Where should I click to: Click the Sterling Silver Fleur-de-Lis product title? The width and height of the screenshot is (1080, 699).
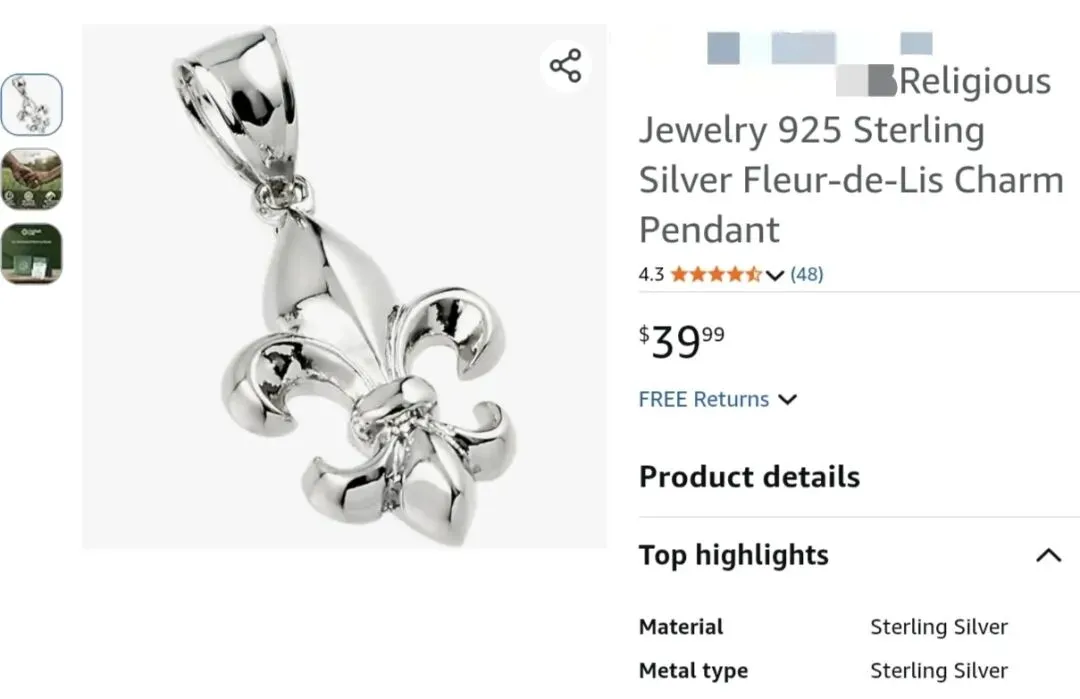851,180
